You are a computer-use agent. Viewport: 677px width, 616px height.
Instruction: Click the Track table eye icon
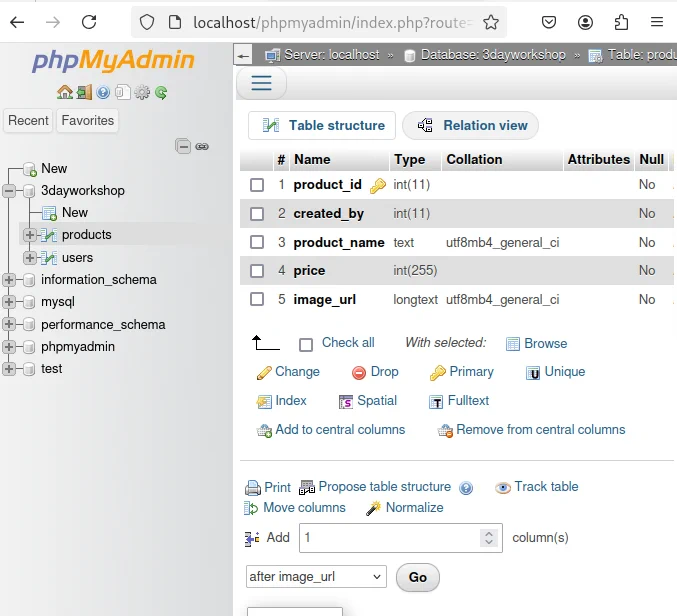[x=503, y=488]
